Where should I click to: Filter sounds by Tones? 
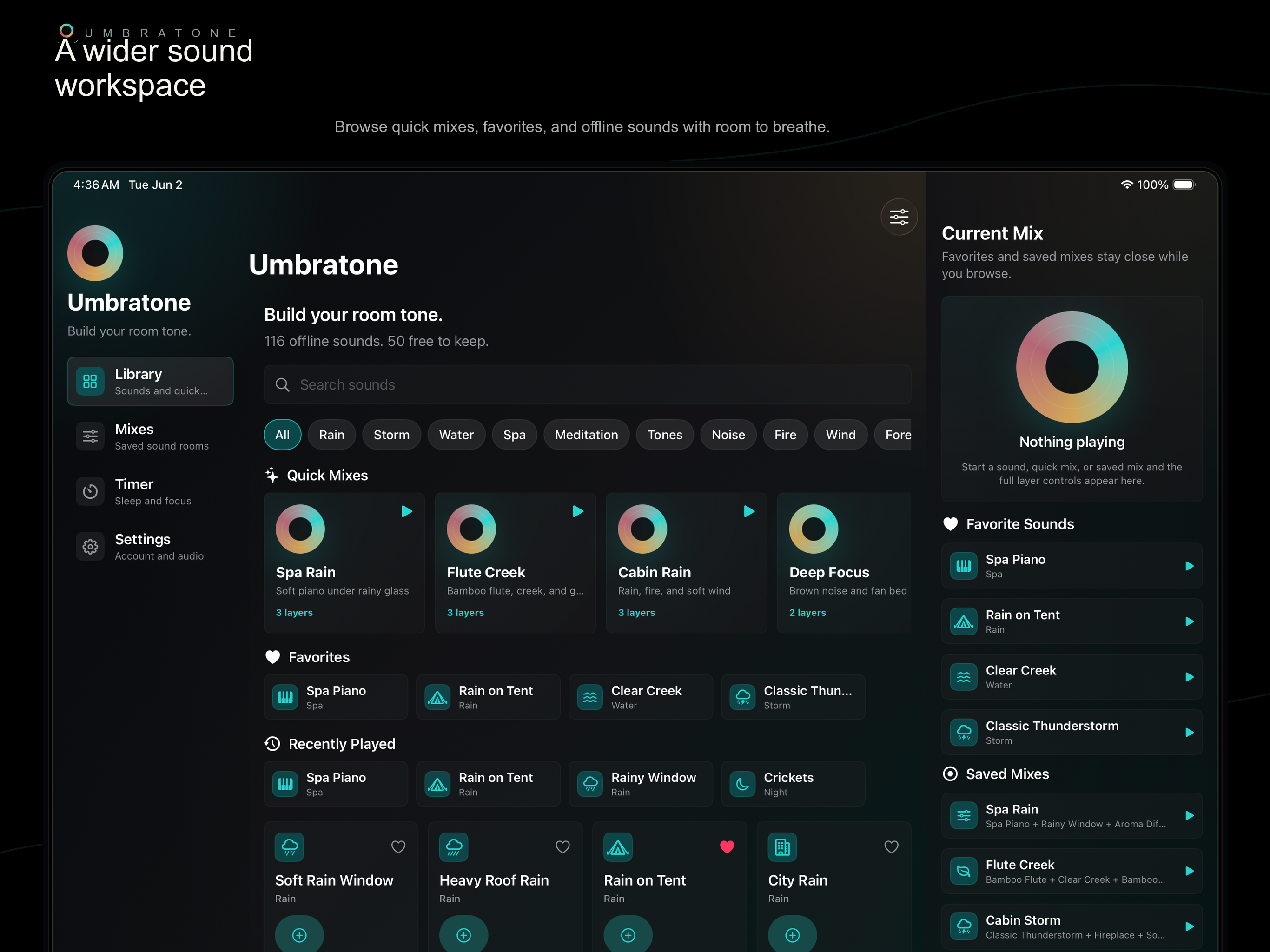665,435
